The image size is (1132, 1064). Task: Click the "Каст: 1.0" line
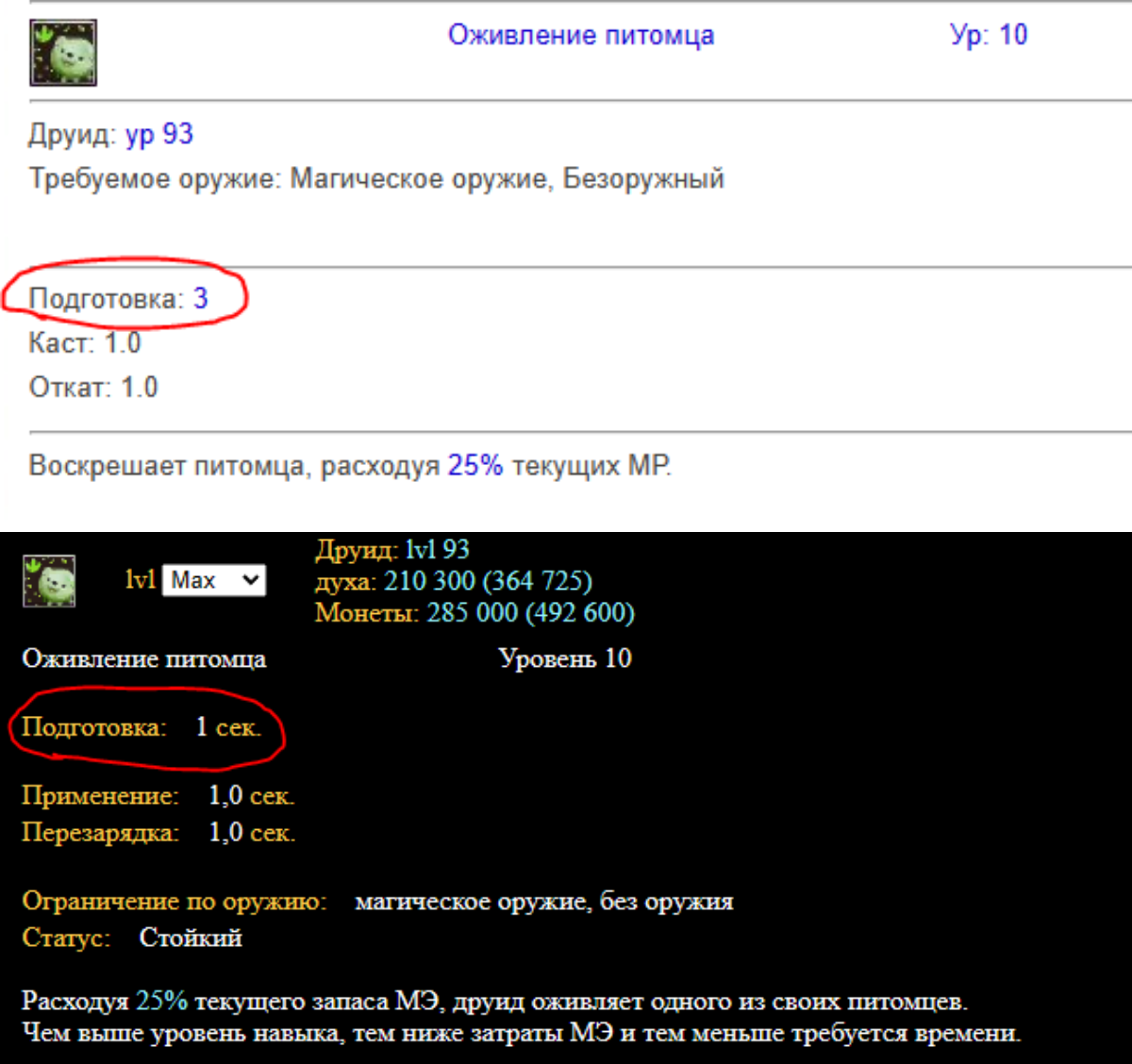tap(85, 342)
